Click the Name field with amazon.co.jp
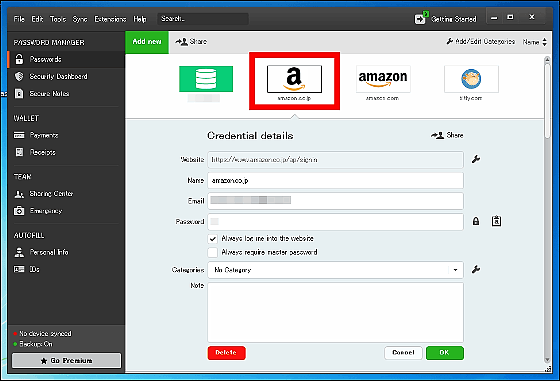The height and width of the screenshot is (381, 560). (335, 181)
